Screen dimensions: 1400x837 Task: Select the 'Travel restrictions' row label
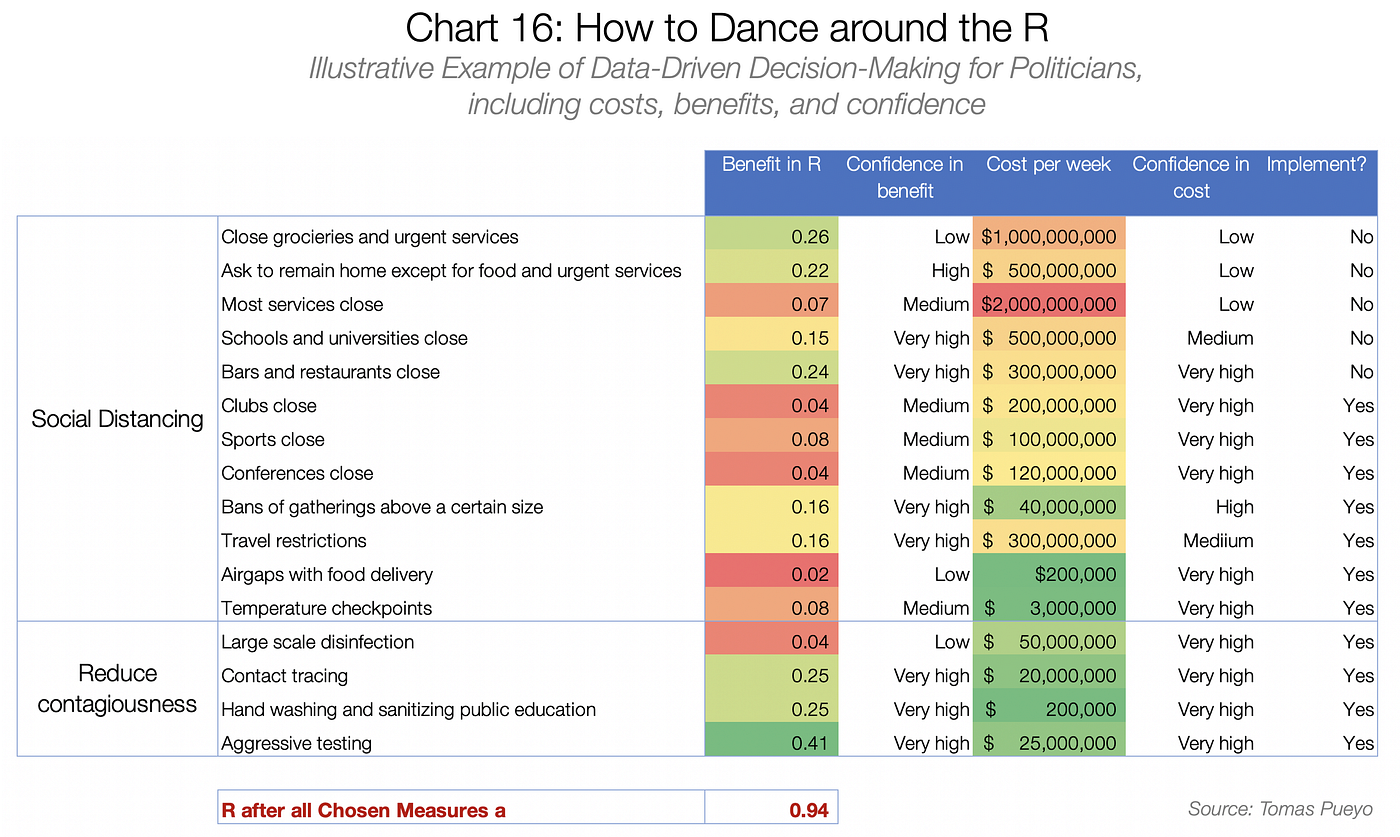coord(294,541)
